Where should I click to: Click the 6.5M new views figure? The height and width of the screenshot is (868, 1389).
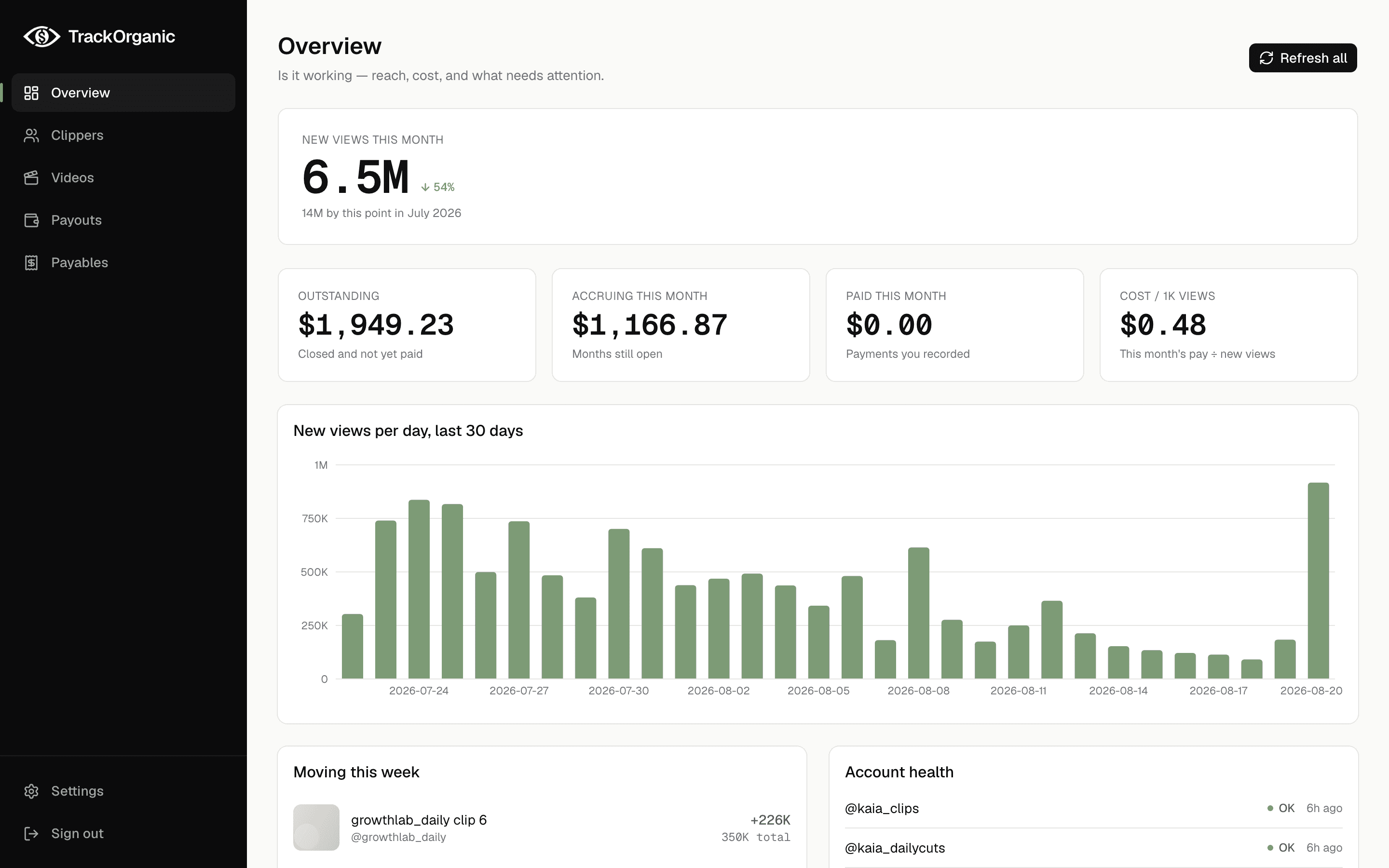point(355,177)
